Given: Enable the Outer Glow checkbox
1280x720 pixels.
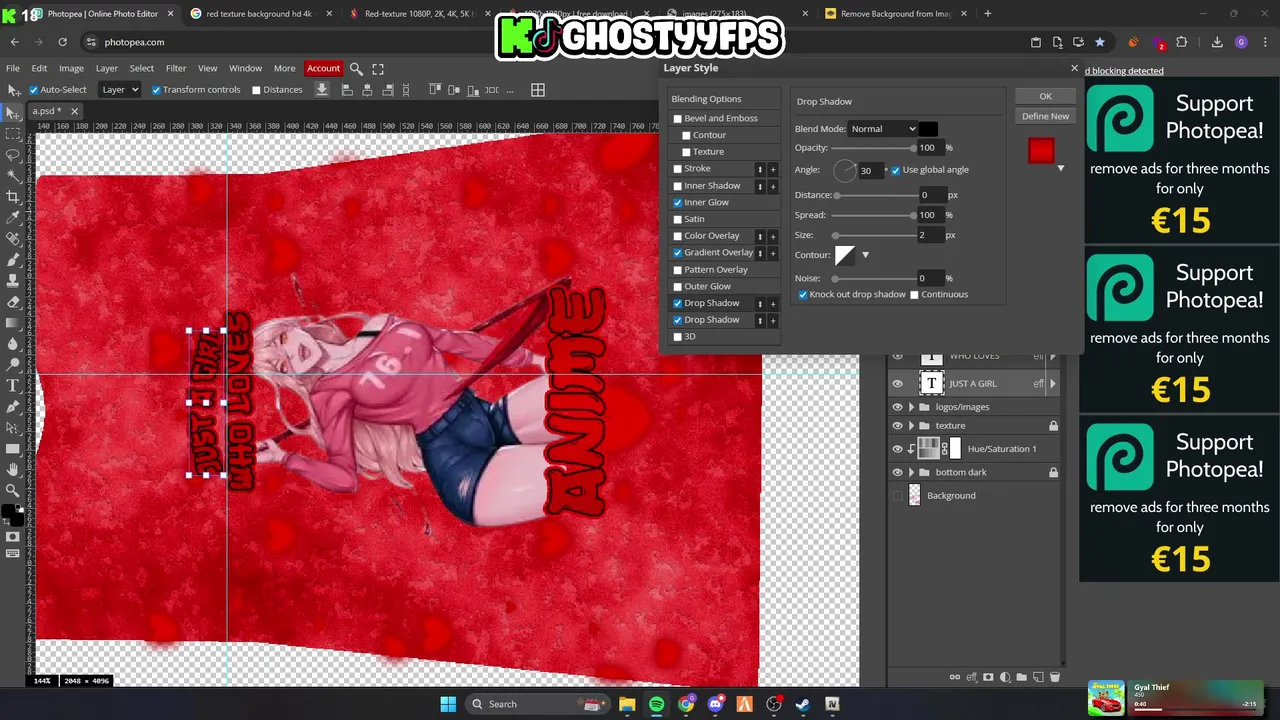Looking at the screenshot, I should point(678,287).
